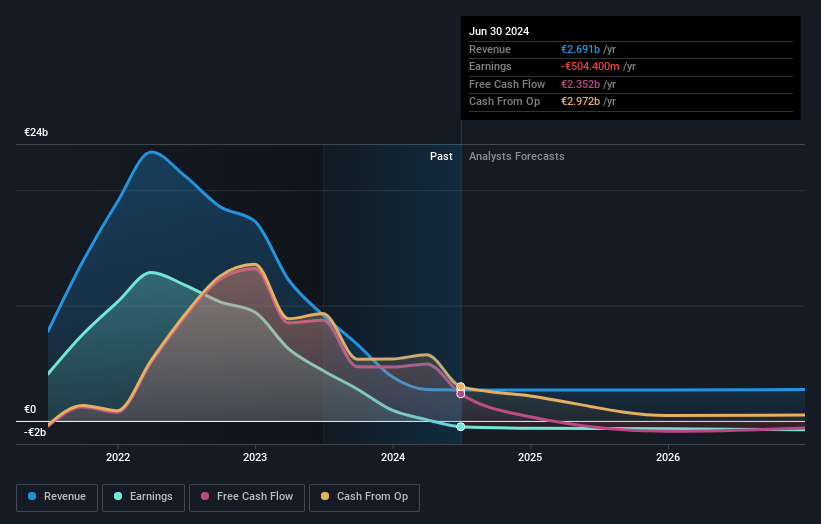Click the Past label
The image size is (821, 524).
click(x=441, y=157)
